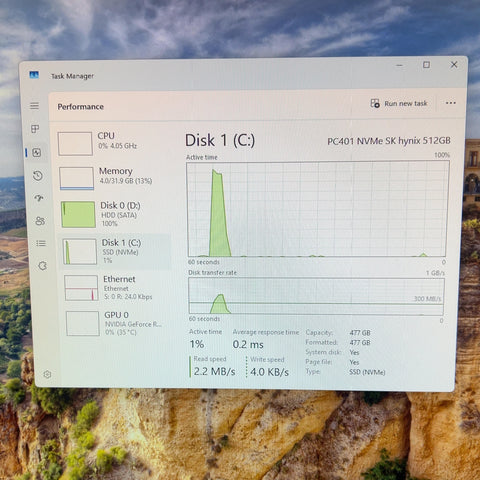
Task: Select the Performance sidebar icon
Action: pyautogui.click(x=36, y=153)
